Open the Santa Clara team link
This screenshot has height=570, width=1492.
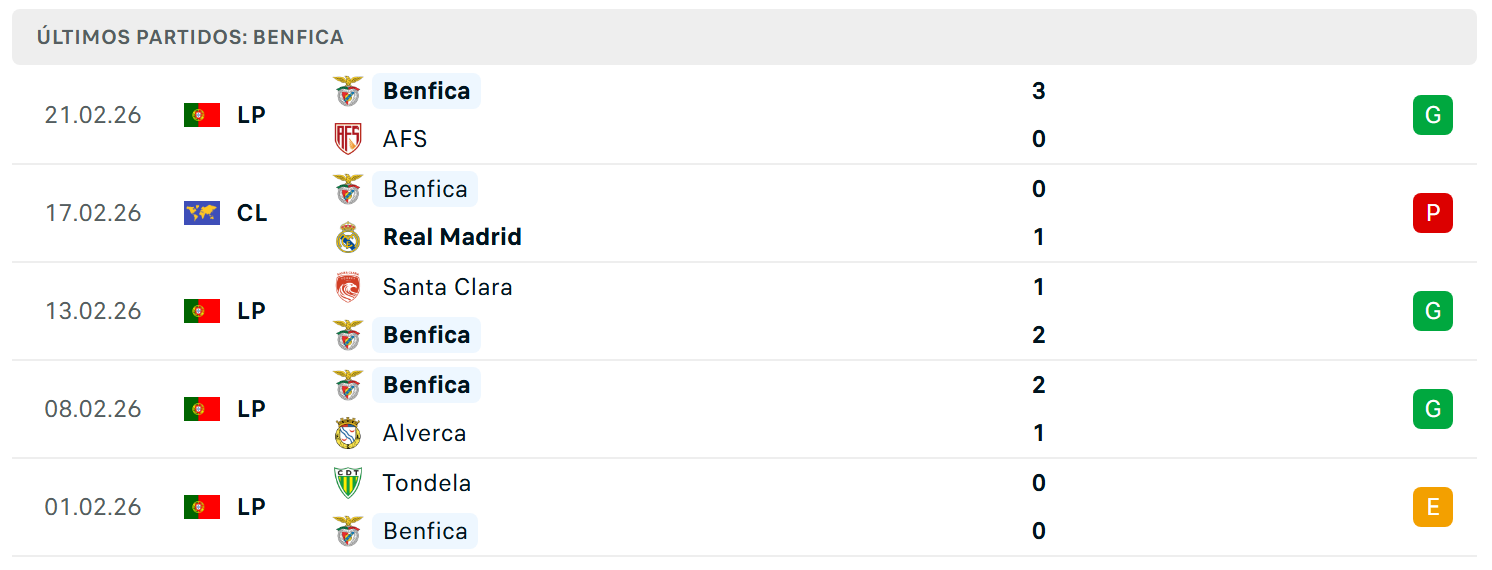(x=447, y=287)
